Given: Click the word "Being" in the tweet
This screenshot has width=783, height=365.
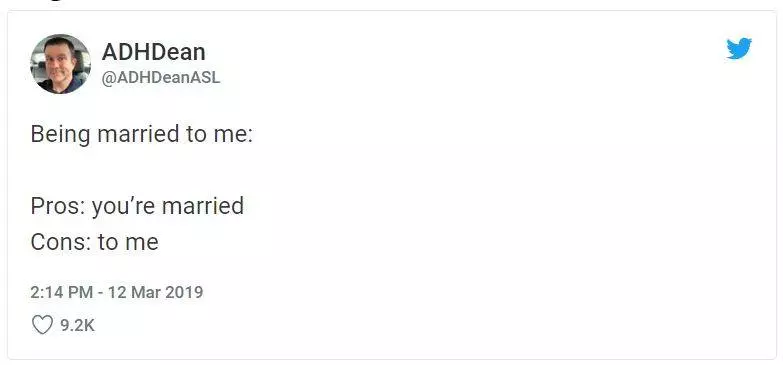Looking at the screenshot, I should pyautogui.click(x=60, y=135).
